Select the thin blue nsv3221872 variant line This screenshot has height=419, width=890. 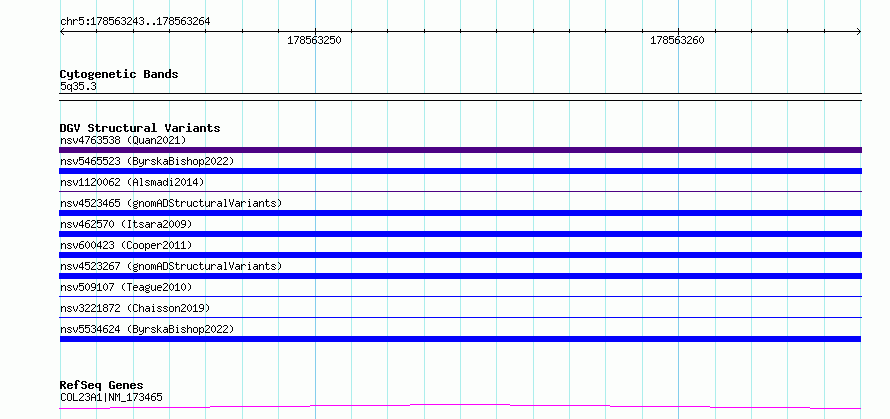point(460,317)
